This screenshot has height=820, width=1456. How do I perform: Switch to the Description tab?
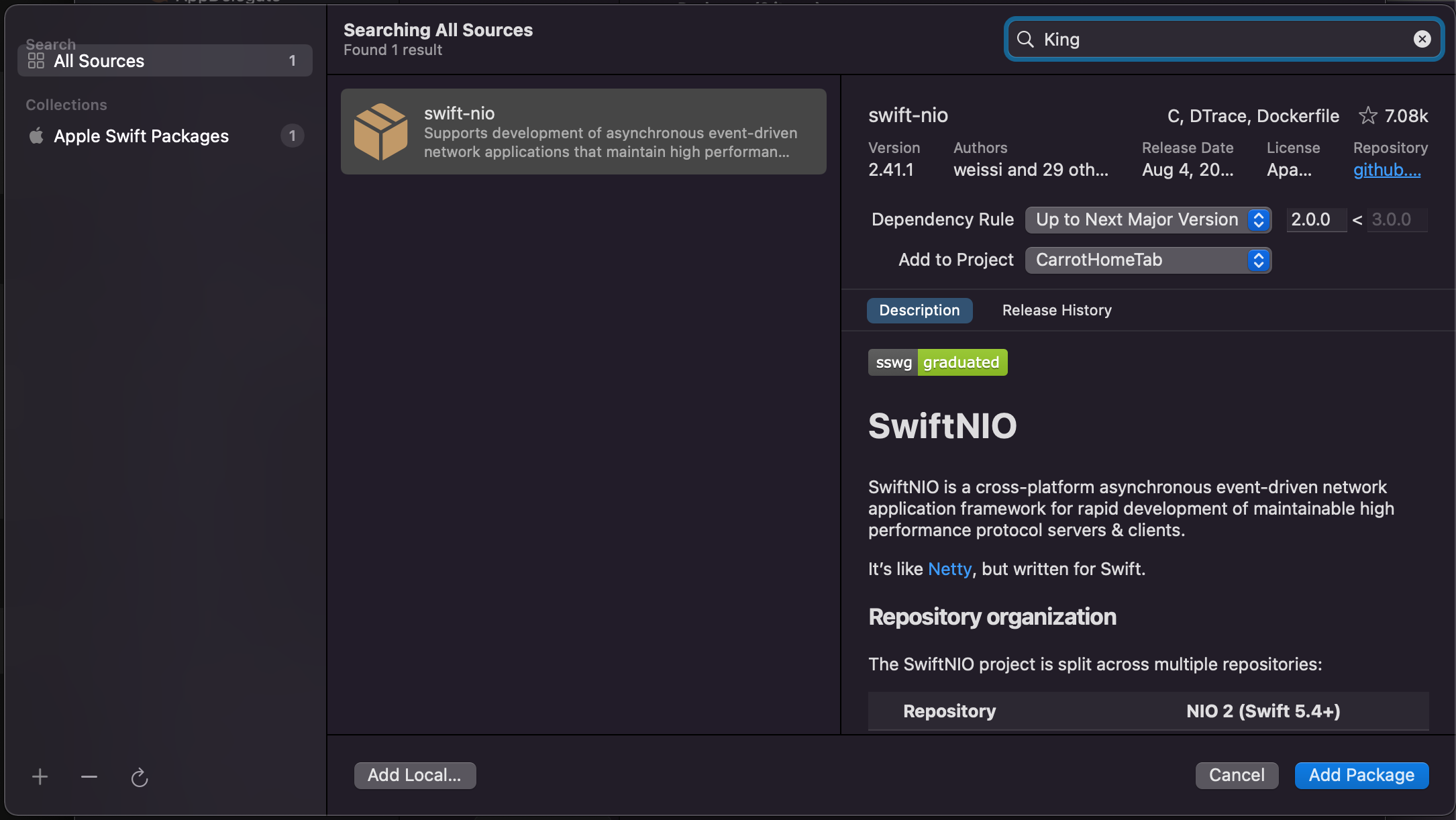click(x=919, y=310)
